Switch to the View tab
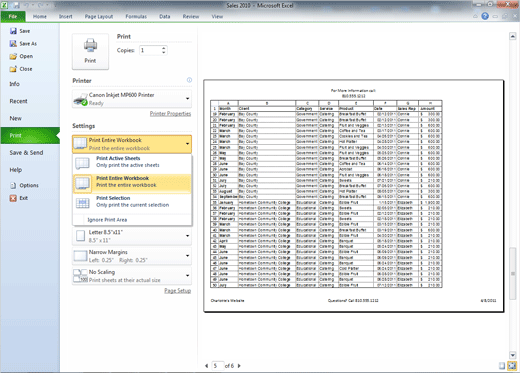 [x=217, y=16]
